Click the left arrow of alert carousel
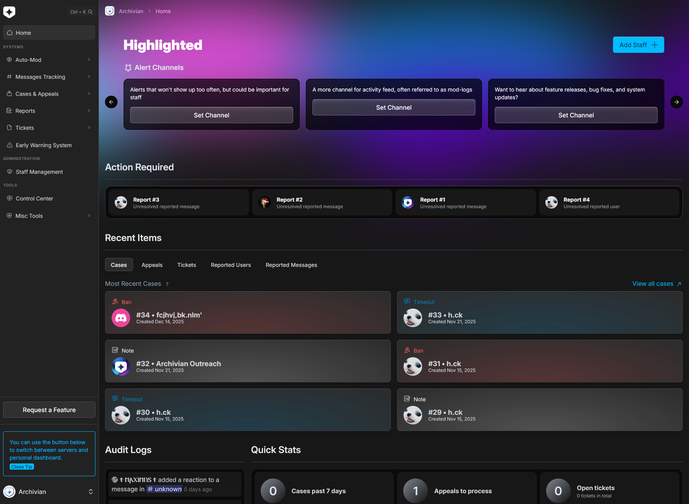The image size is (689, 504). point(111,102)
